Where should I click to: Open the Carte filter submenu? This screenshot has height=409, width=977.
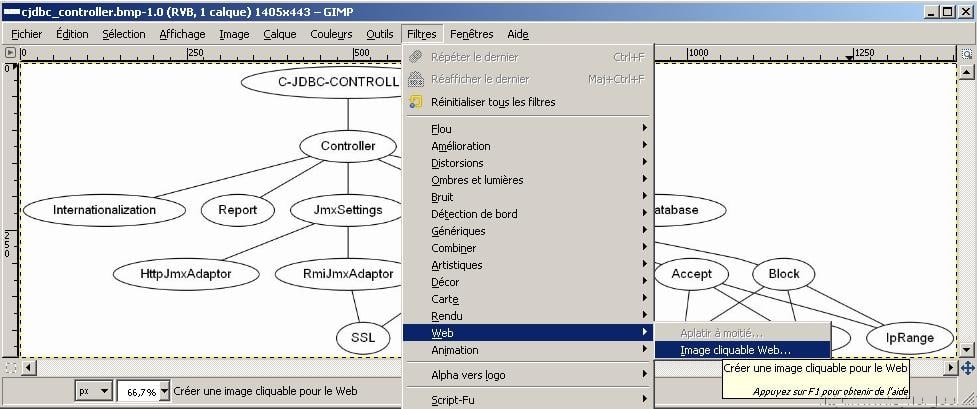point(528,299)
